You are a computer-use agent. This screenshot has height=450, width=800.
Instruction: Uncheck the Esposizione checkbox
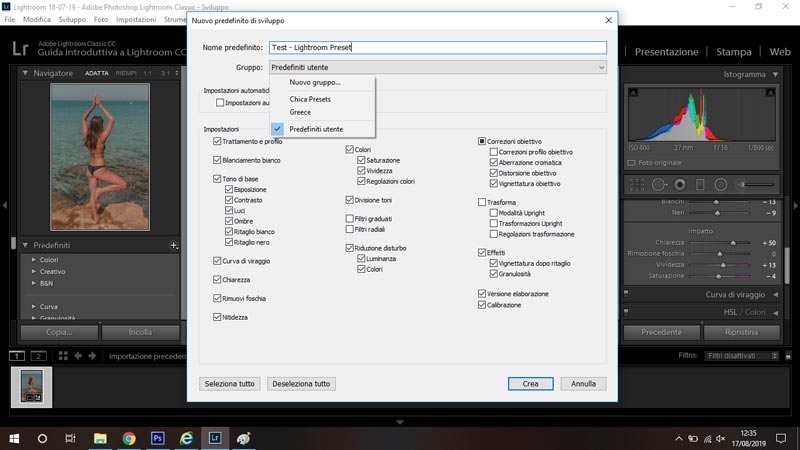[229, 189]
